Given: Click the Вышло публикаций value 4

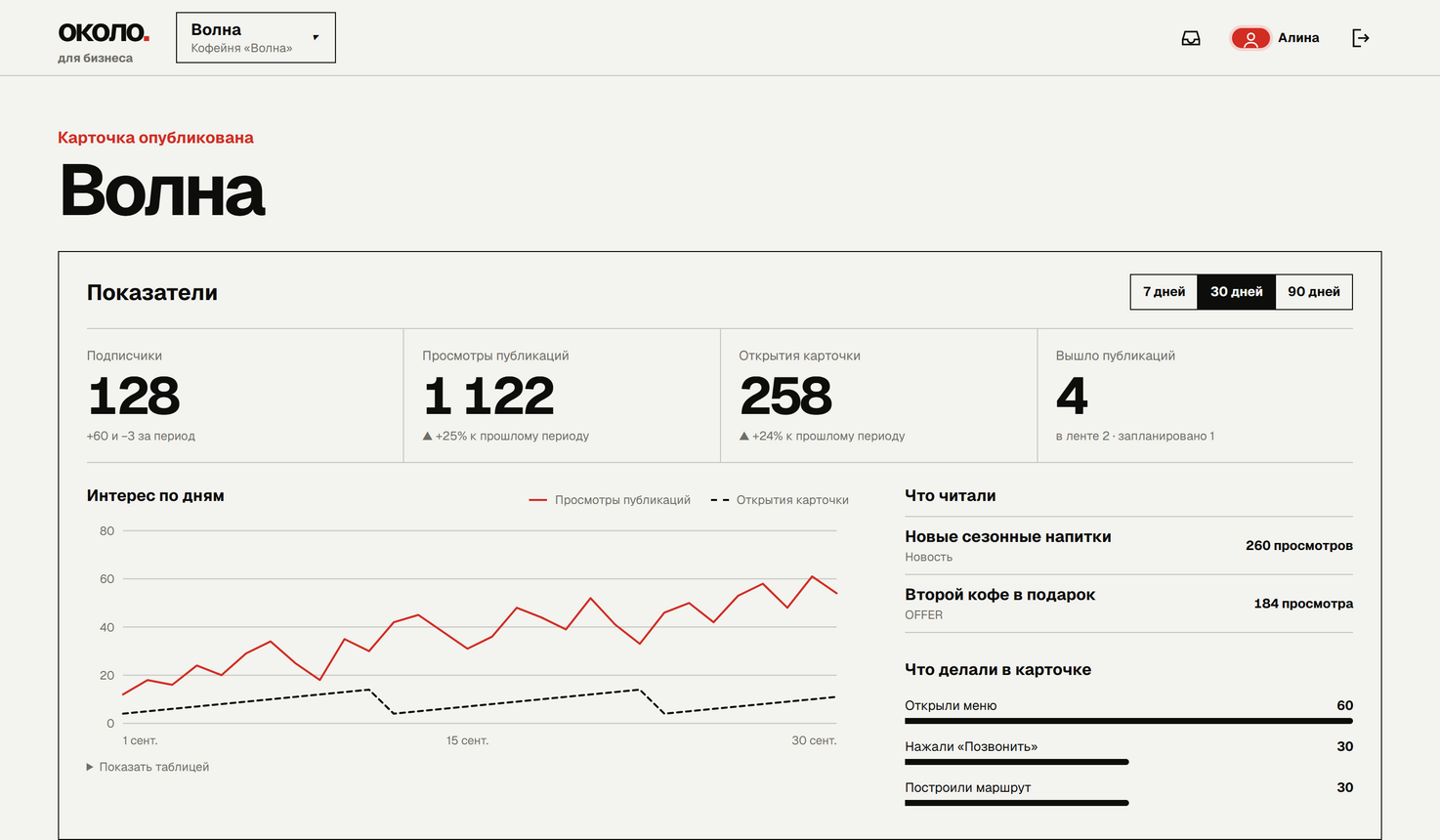Looking at the screenshot, I should tap(1072, 397).
